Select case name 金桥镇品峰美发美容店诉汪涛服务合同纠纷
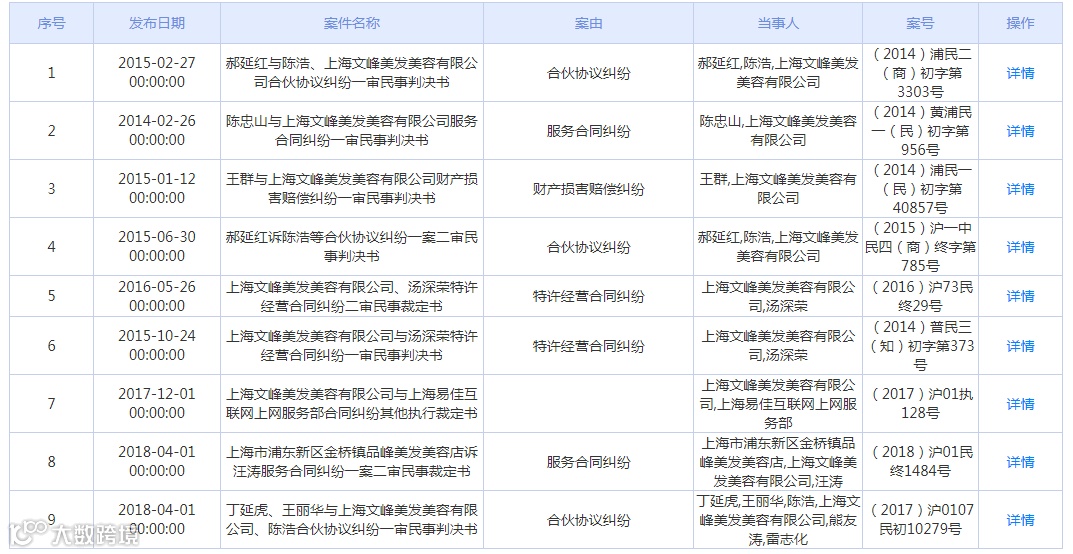The height and width of the screenshot is (554, 1073). [x=352, y=462]
